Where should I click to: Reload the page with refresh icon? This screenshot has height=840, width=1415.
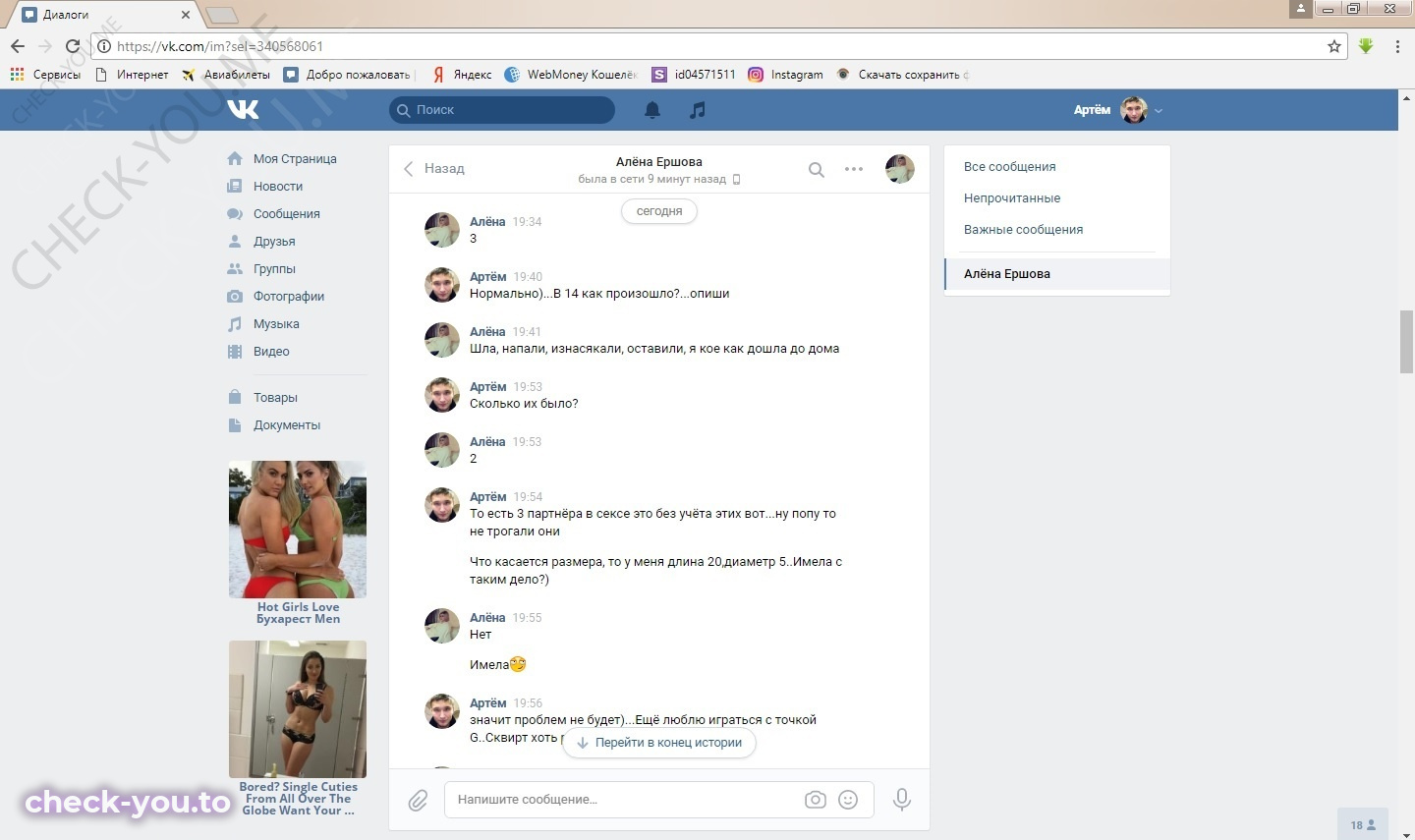[x=72, y=46]
